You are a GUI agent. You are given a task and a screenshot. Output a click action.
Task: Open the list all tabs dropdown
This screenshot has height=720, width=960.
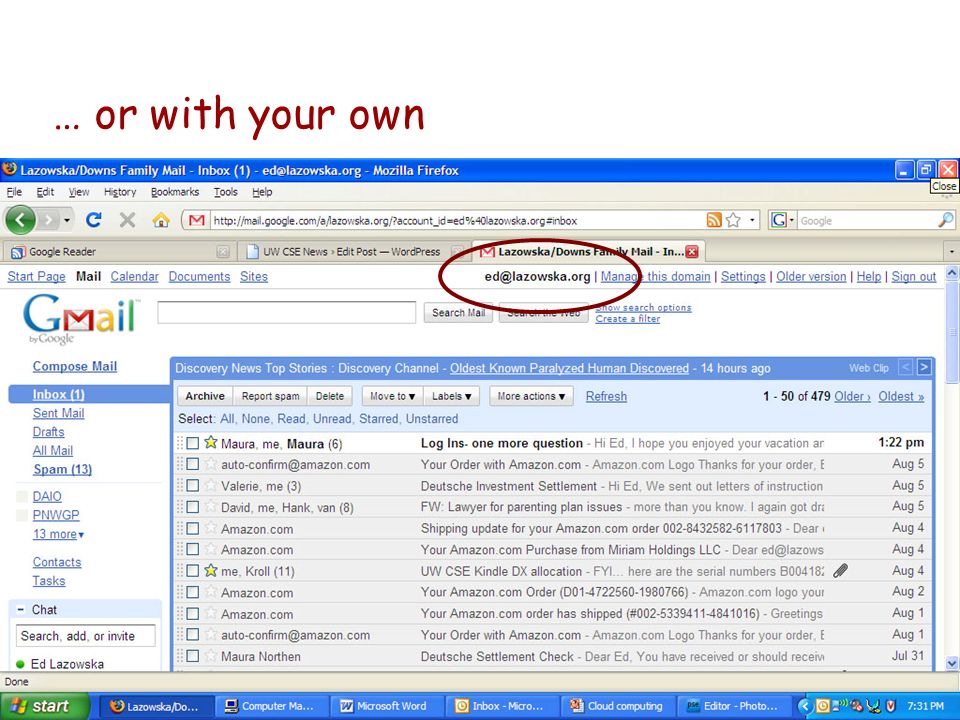pos(951,252)
